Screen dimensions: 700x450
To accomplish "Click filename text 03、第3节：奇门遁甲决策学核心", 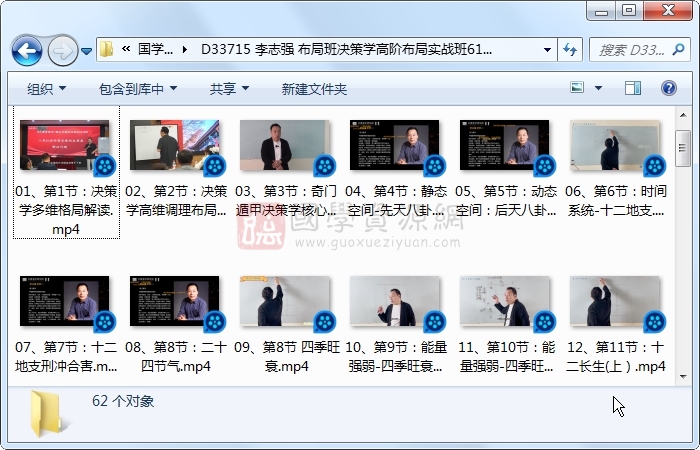I will tap(286, 200).
